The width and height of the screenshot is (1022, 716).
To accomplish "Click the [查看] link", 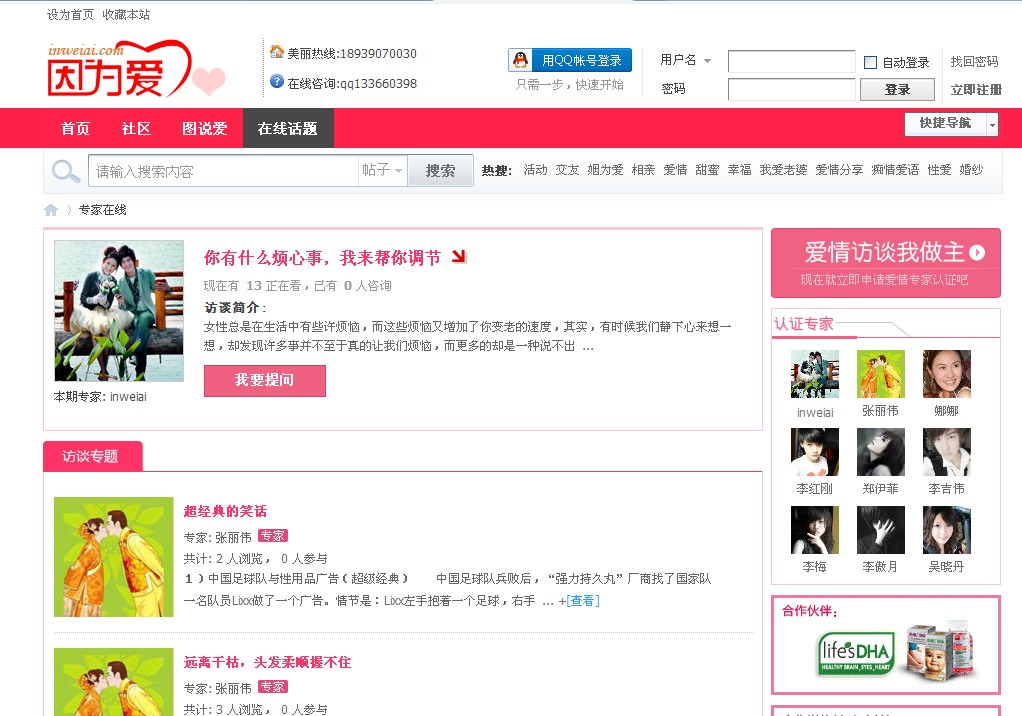I will click(583, 601).
